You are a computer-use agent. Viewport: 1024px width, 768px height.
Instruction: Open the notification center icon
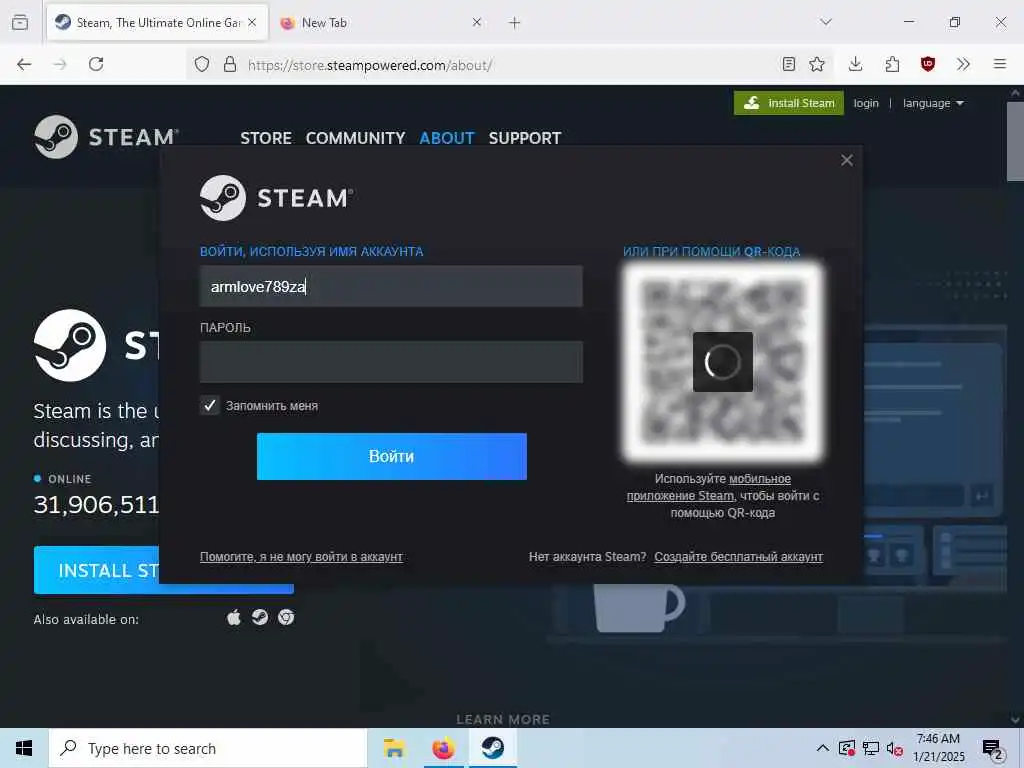tap(993, 750)
